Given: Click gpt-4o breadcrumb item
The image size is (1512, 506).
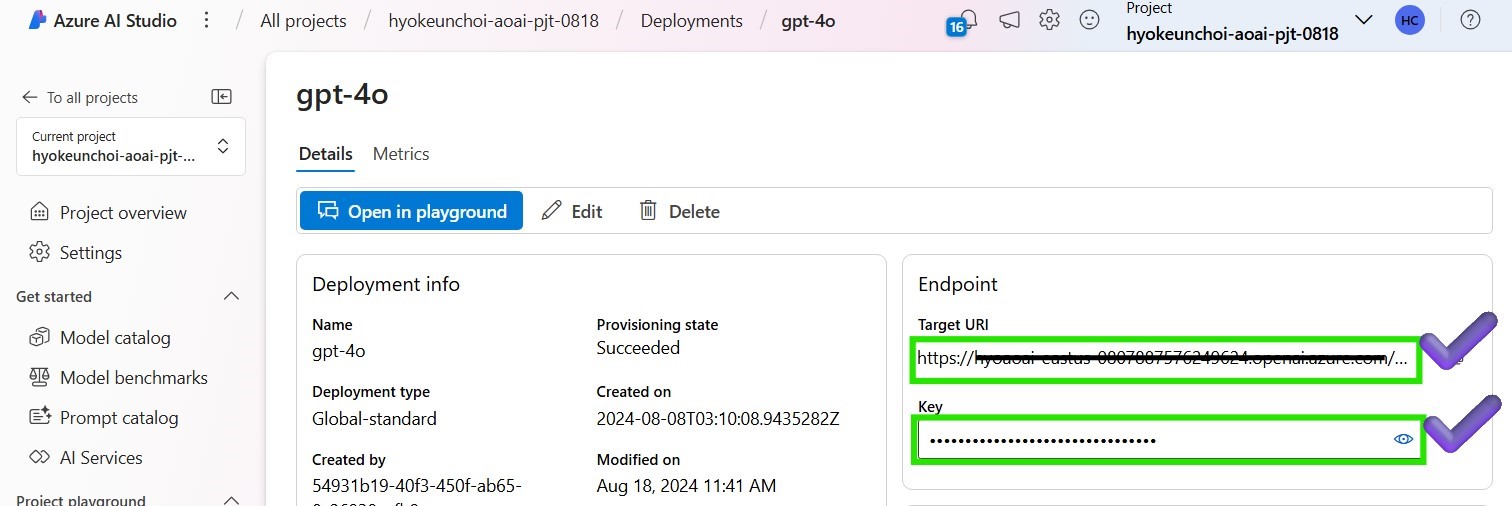Looking at the screenshot, I should [808, 20].
